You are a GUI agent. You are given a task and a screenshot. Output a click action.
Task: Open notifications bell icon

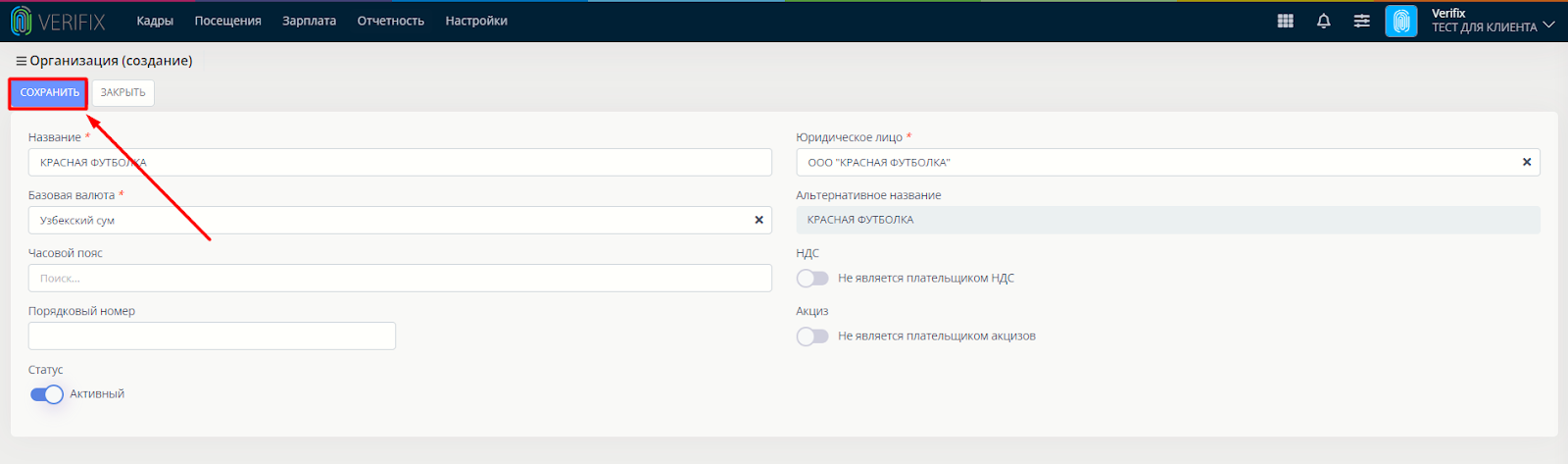(x=1324, y=21)
